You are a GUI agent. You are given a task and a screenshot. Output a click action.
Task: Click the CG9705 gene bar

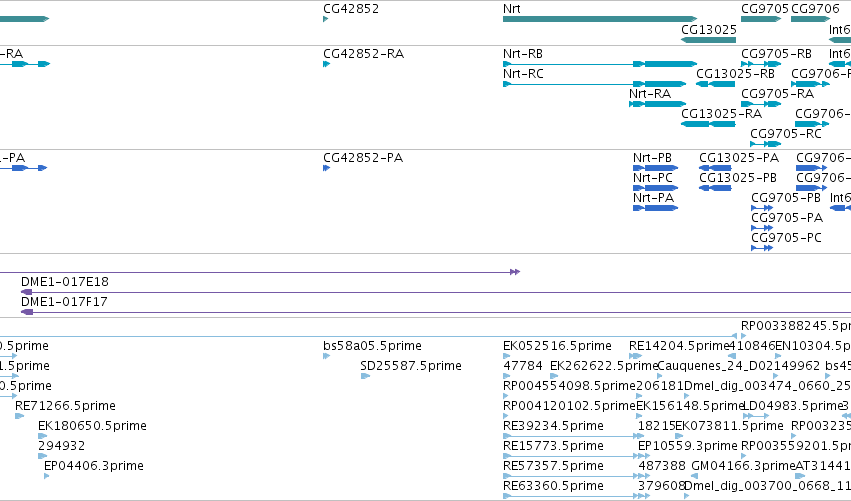pos(761,19)
